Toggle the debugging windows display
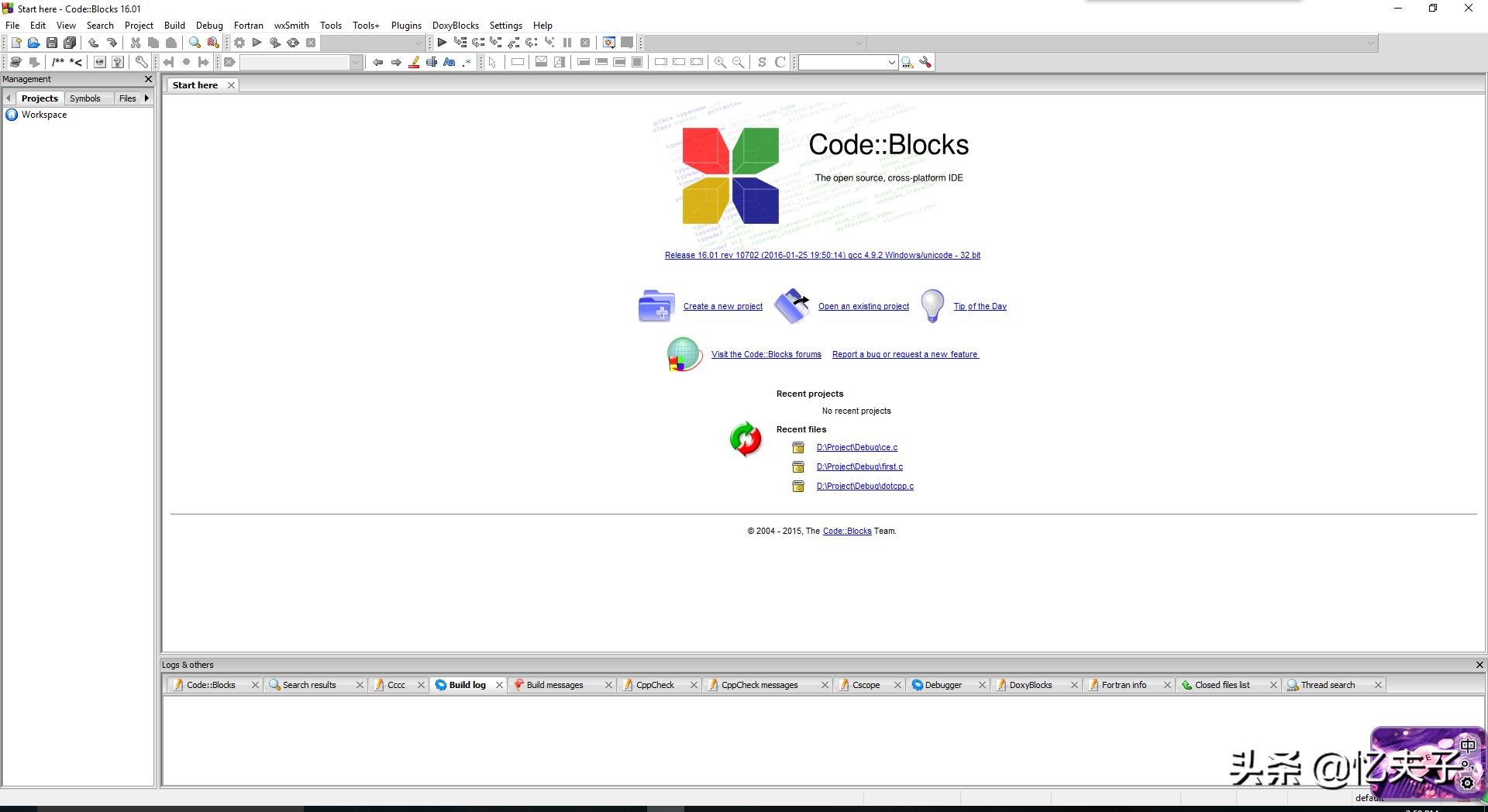Viewport: 1488px width, 812px height. tap(608, 43)
